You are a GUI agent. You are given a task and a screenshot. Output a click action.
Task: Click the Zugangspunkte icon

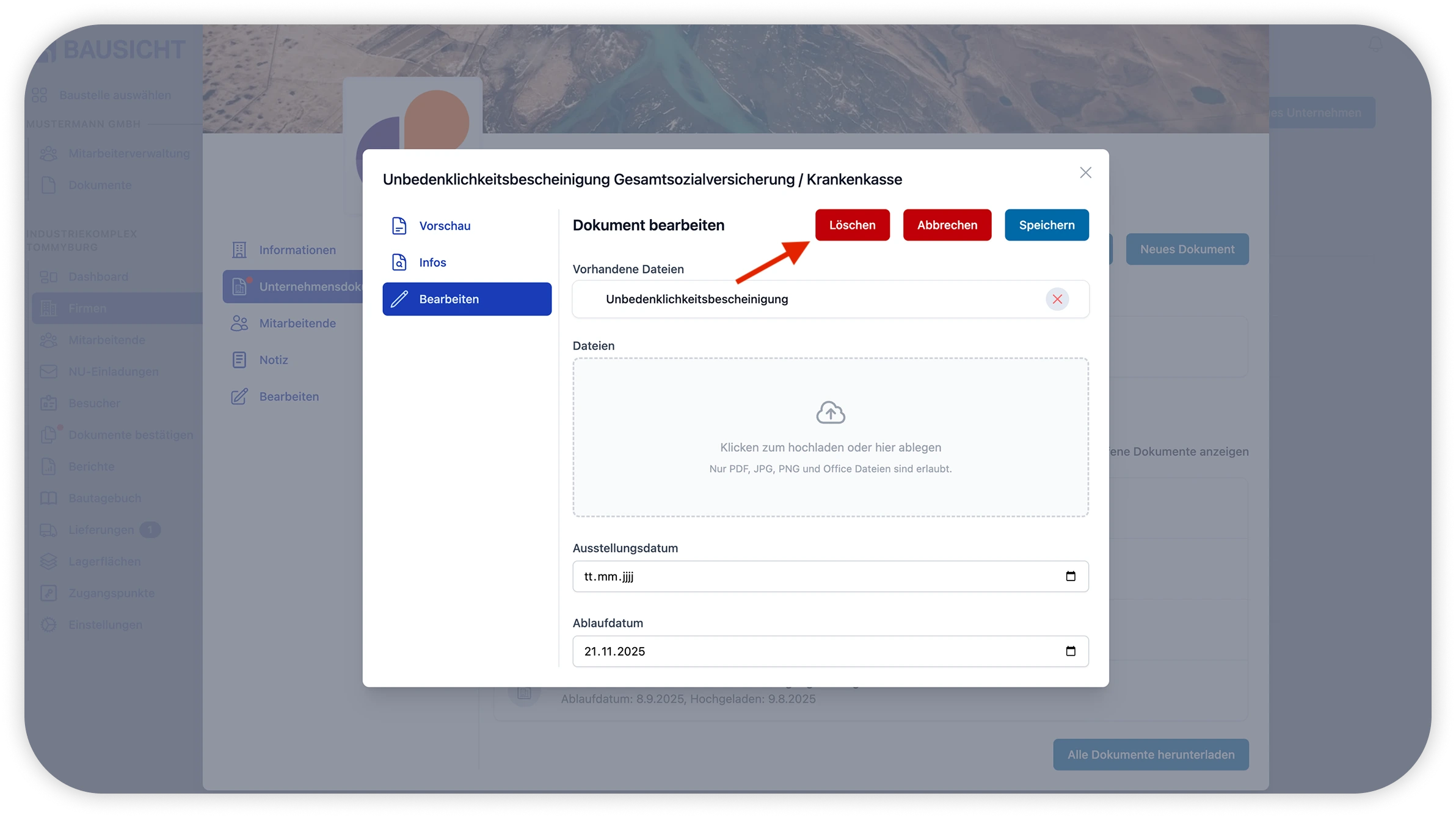[48, 593]
